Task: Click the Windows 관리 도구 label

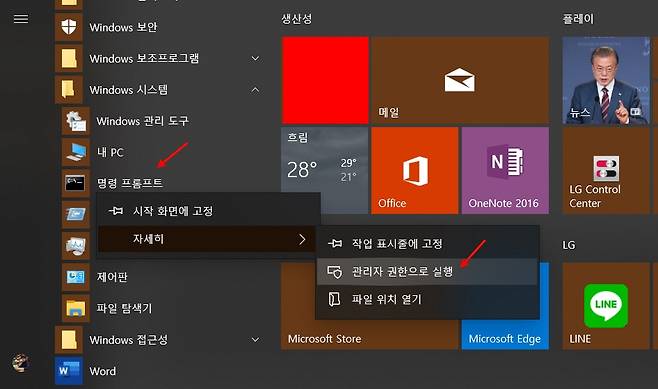Action: click(143, 121)
